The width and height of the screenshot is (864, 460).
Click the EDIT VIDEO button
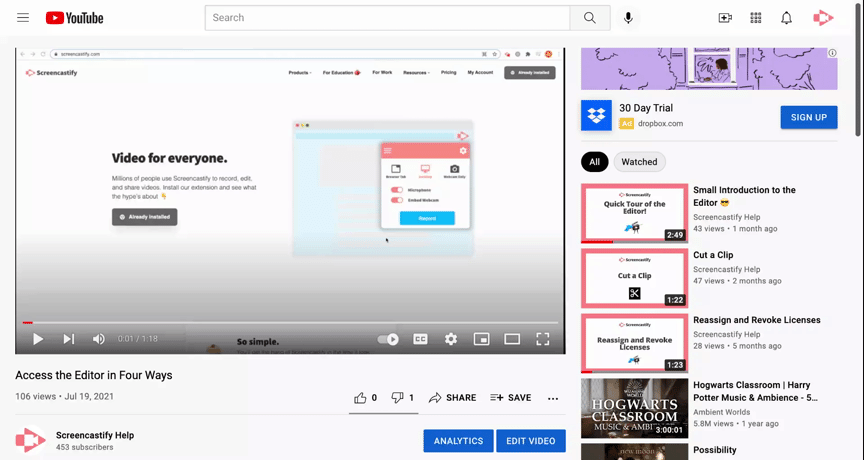pos(529,441)
